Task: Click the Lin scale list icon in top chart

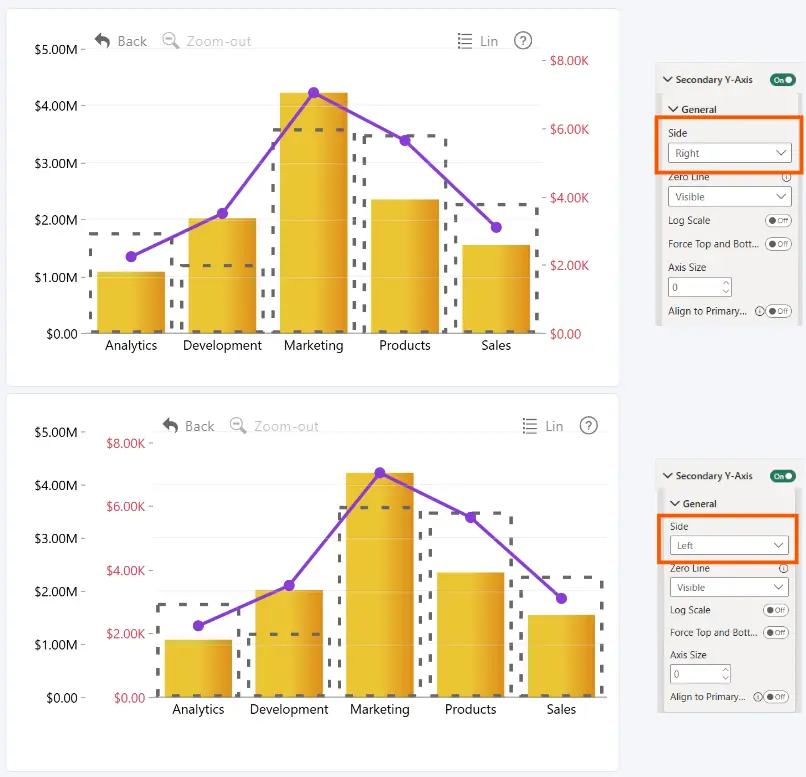Action: tap(465, 41)
